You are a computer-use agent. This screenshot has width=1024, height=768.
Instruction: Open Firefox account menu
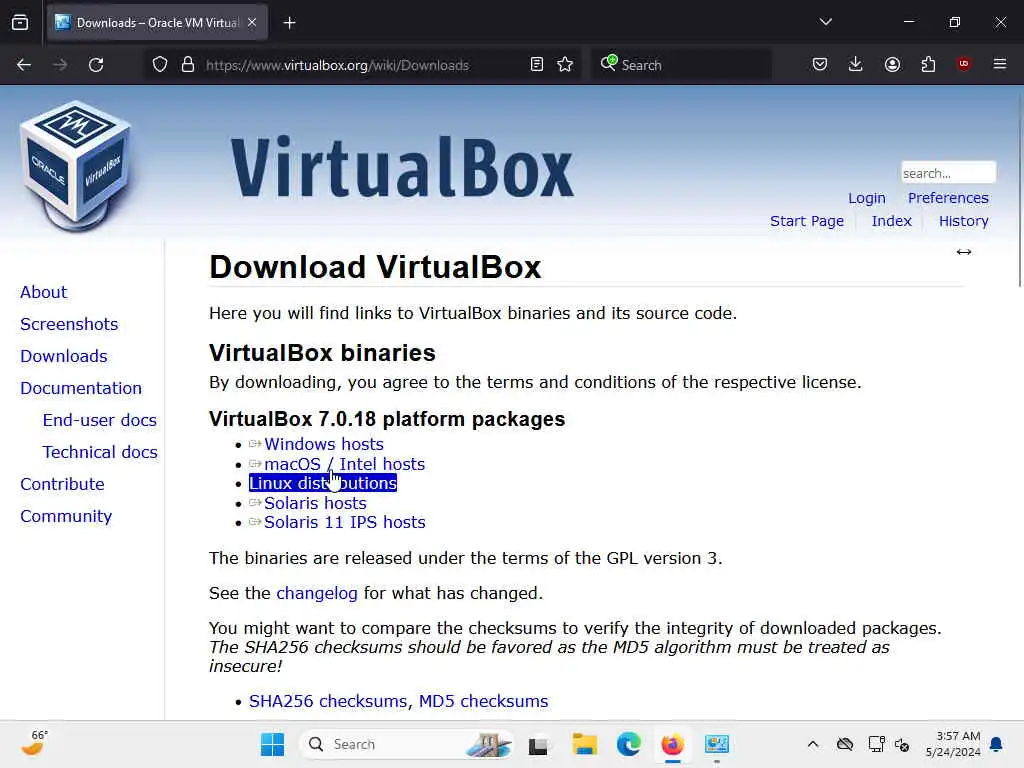[892, 65]
